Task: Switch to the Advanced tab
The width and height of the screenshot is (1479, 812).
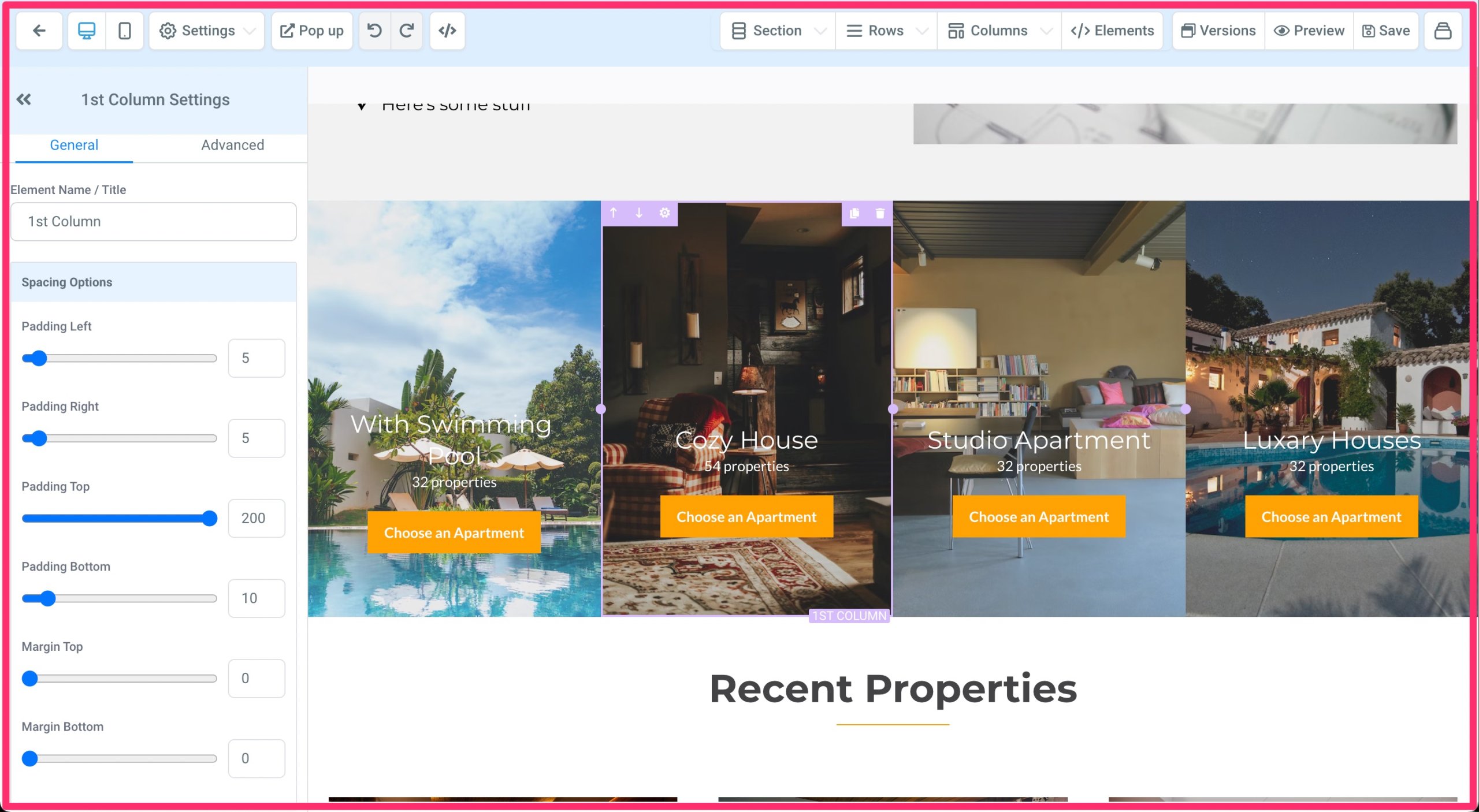Action: [x=233, y=145]
